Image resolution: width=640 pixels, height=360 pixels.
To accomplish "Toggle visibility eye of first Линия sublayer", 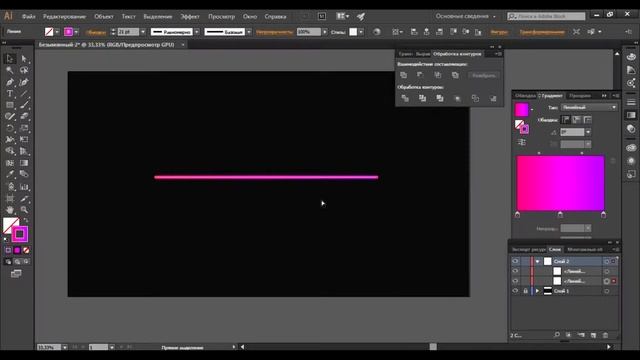I will pos(515,271).
